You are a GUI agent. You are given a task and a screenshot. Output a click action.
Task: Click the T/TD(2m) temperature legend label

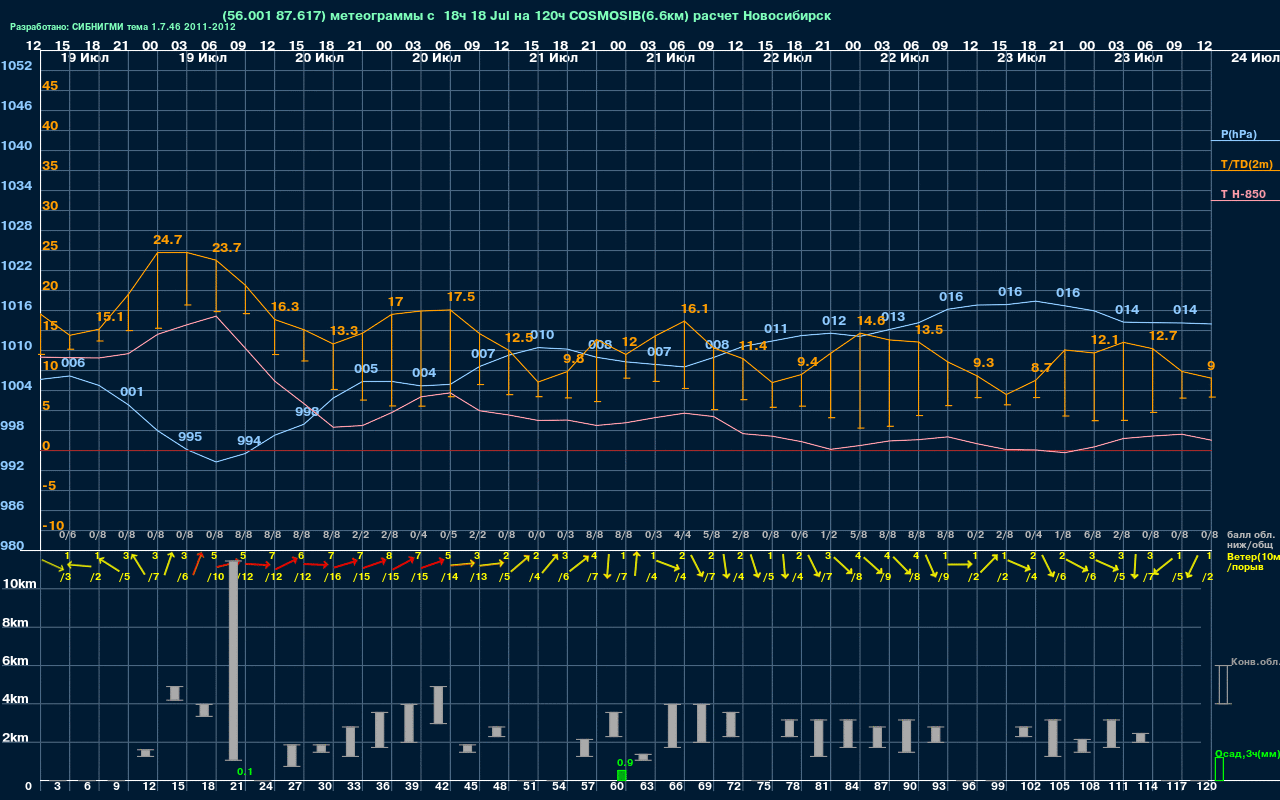pos(1247,164)
